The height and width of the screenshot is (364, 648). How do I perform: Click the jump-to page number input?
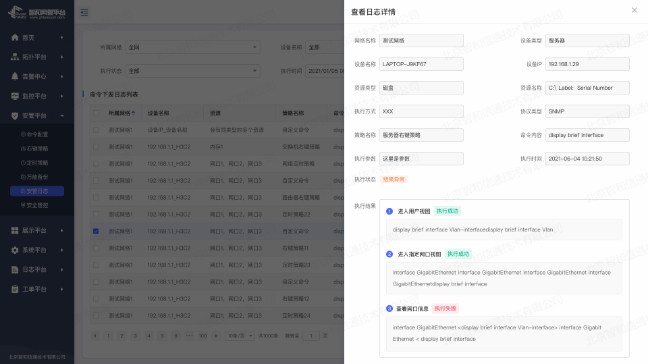311,336
